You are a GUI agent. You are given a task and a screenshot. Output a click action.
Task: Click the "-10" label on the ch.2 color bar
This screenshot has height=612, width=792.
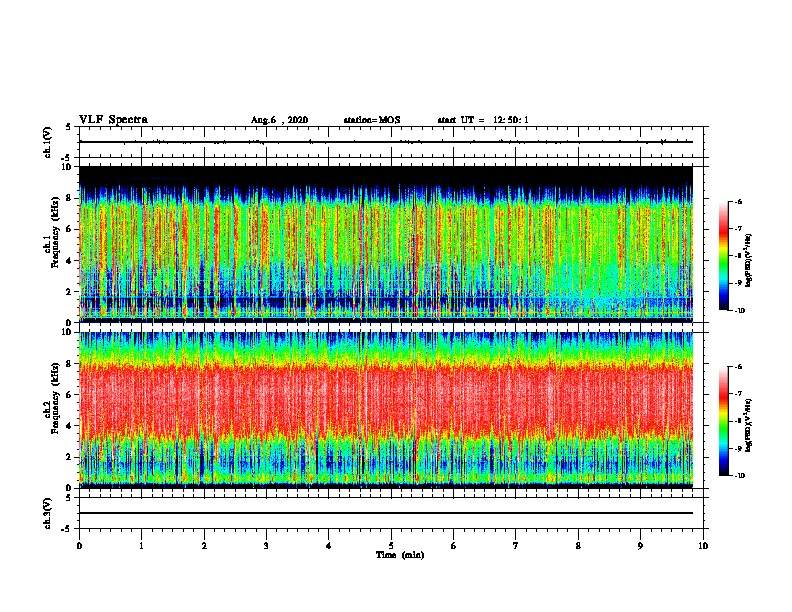click(739, 476)
